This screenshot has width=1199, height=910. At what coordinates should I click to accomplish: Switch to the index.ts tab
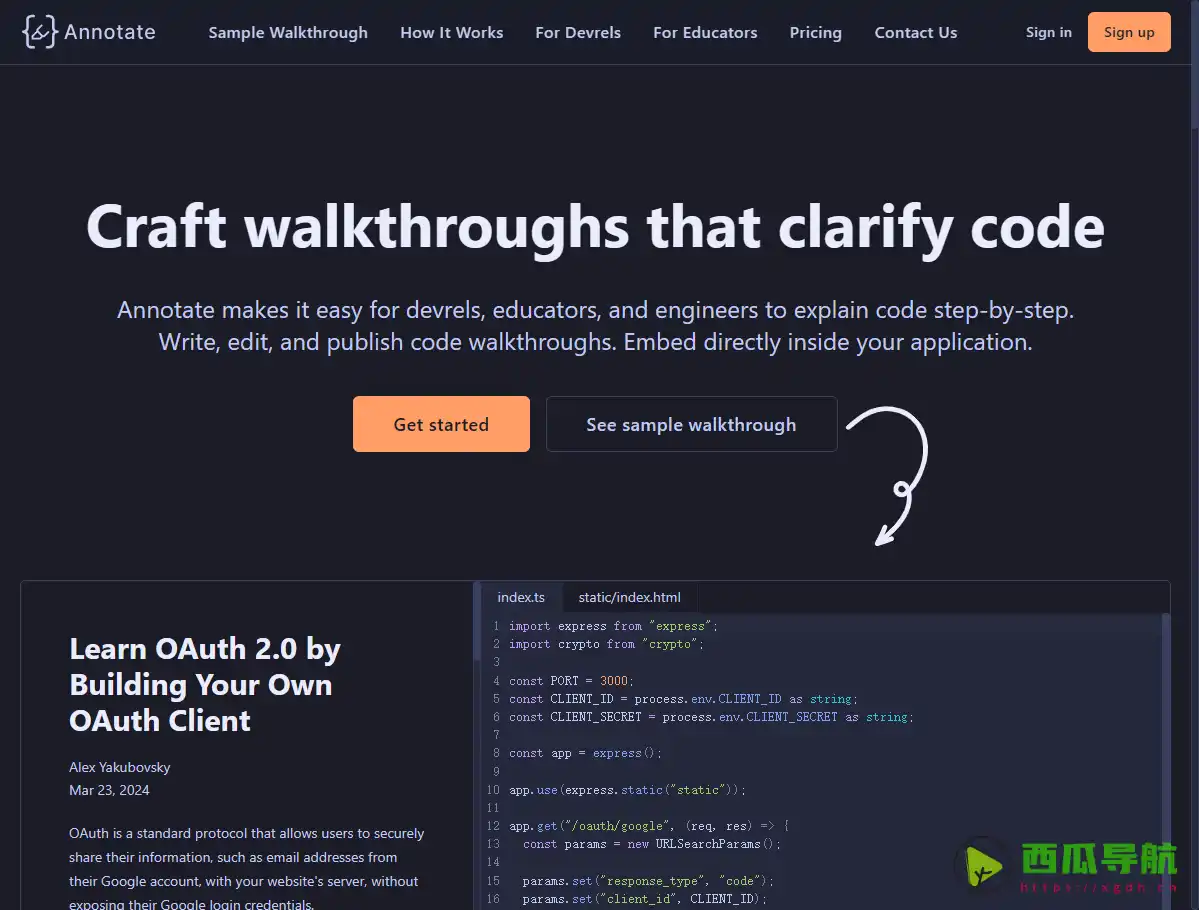(x=521, y=597)
